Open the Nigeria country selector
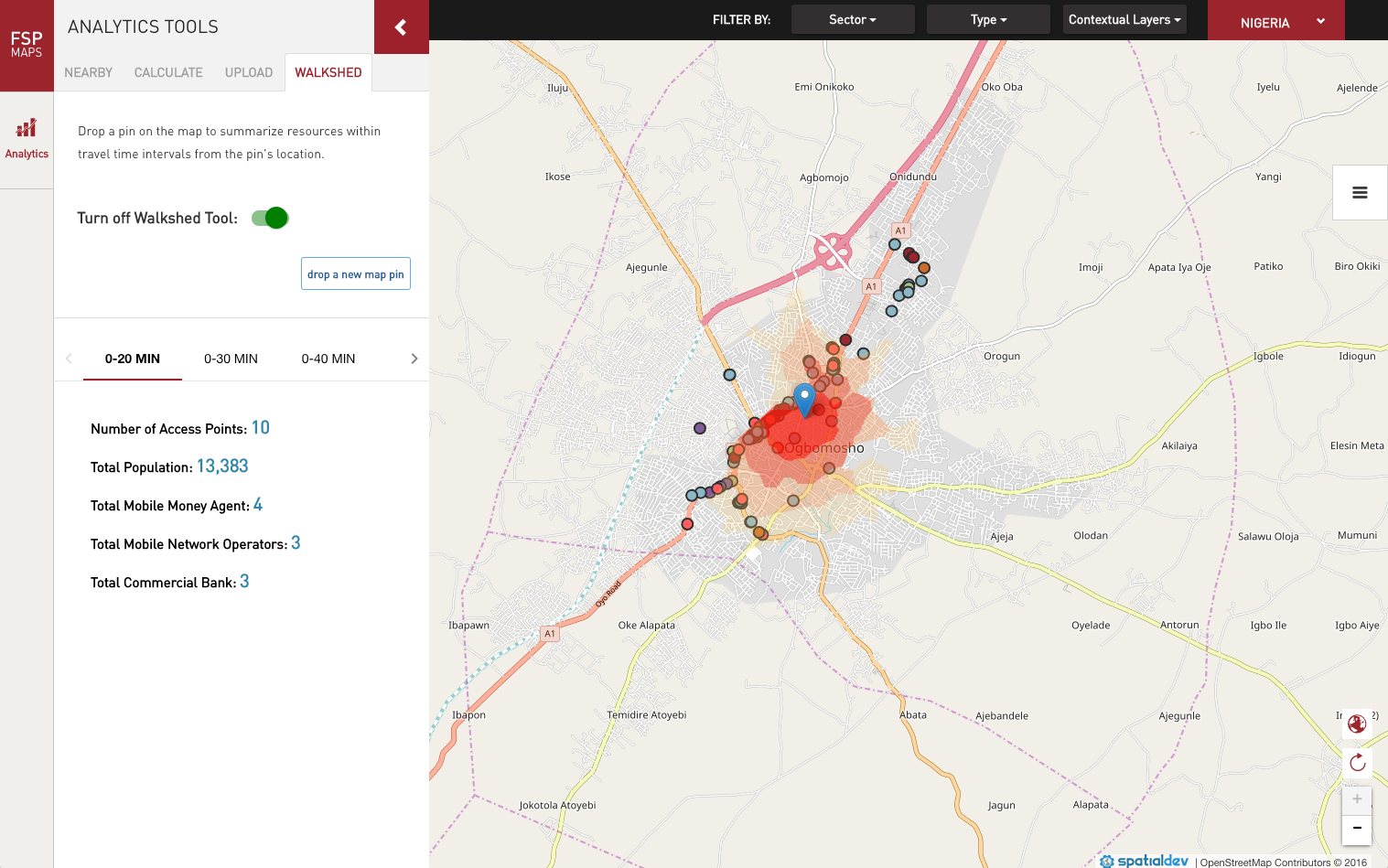This screenshot has width=1388, height=868. (1276, 22)
